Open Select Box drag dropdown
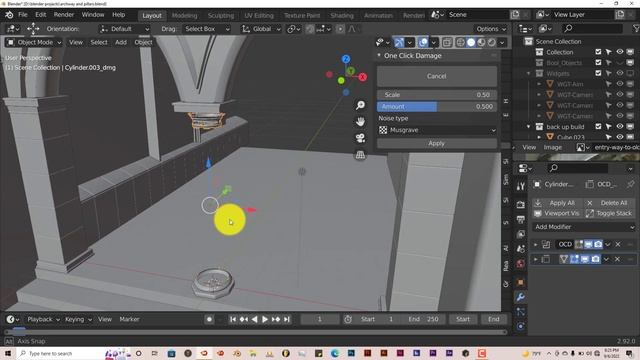The height and width of the screenshot is (360, 640). pos(206,29)
